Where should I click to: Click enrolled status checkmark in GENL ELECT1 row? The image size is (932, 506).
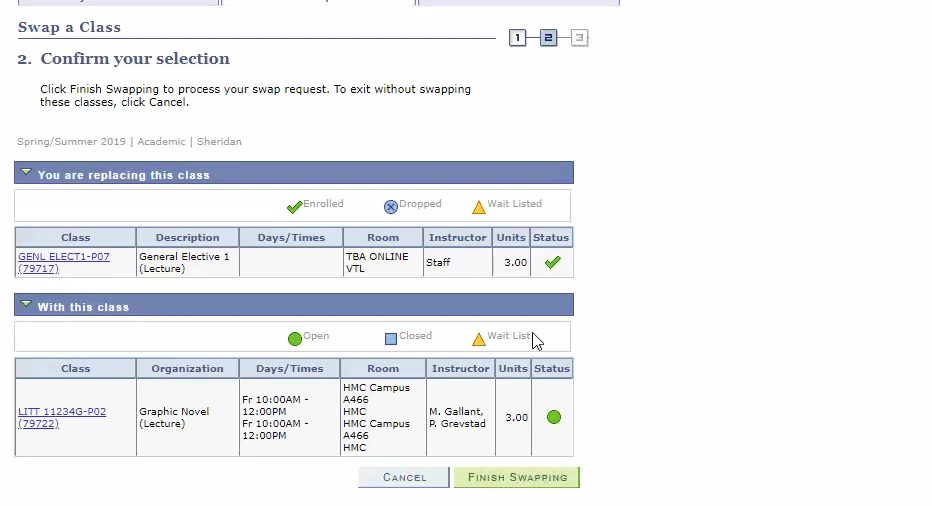pos(552,262)
